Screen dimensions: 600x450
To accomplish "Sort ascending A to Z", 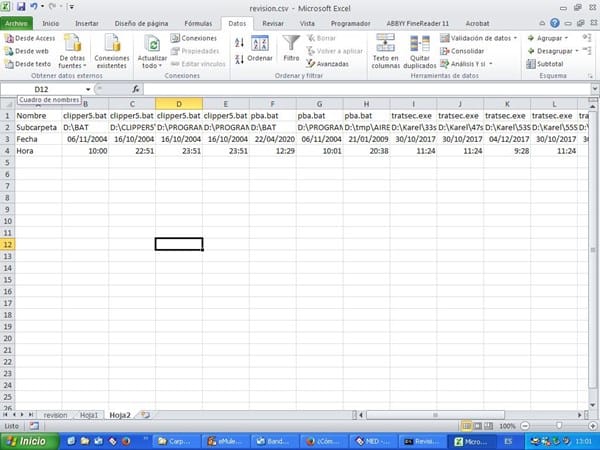I will (x=240, y=43).
